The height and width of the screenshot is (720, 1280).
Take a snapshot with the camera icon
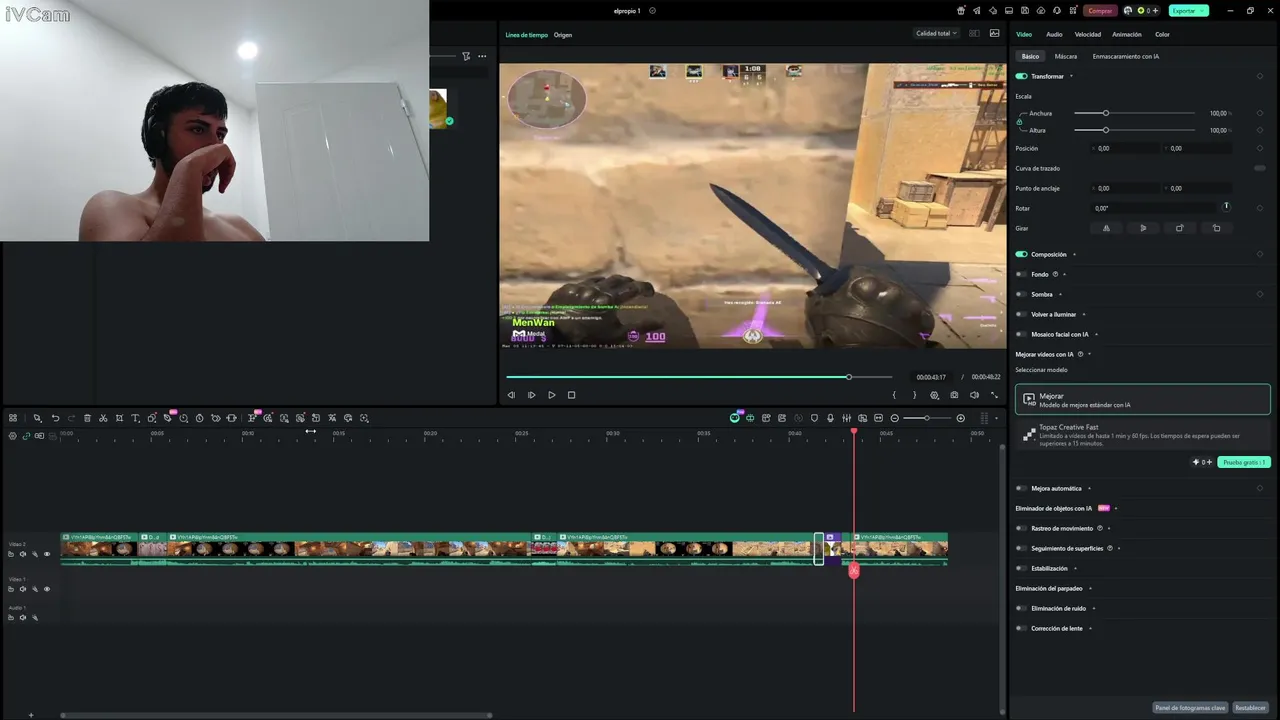[x=954, y=395]
